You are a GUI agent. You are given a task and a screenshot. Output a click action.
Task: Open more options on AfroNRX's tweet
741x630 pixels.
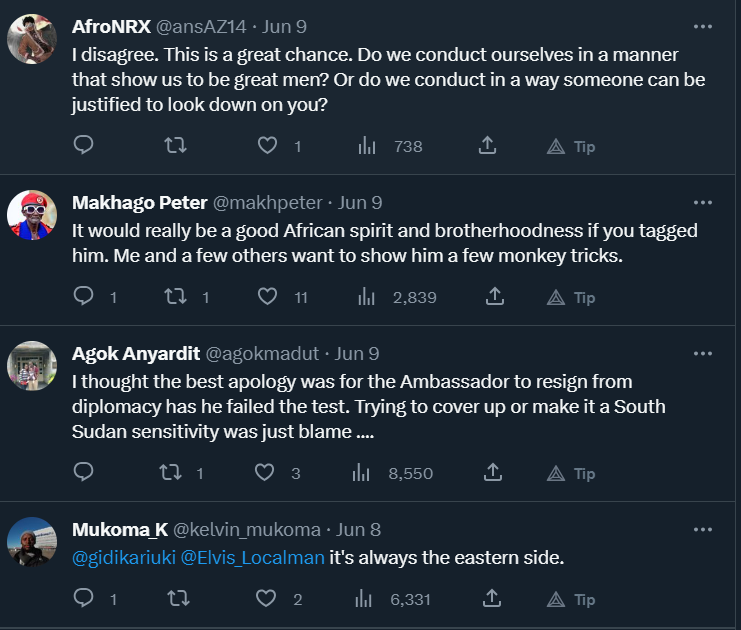pos(703,26)
